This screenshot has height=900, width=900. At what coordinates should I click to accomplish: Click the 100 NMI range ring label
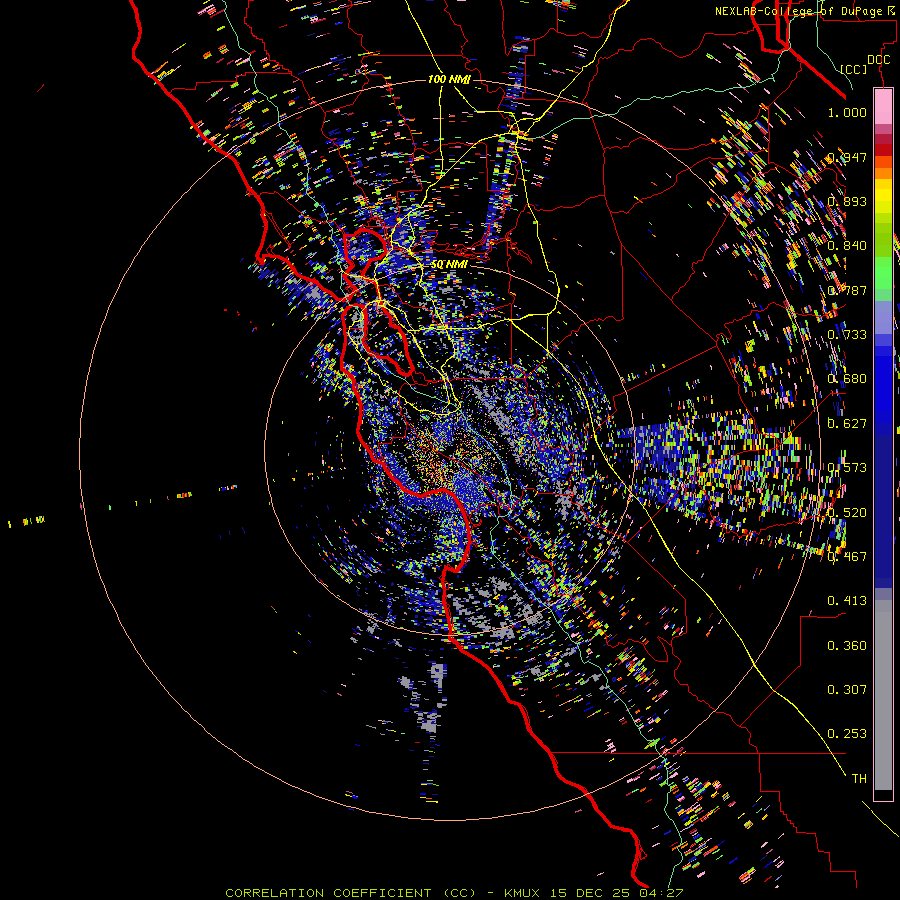449,79
